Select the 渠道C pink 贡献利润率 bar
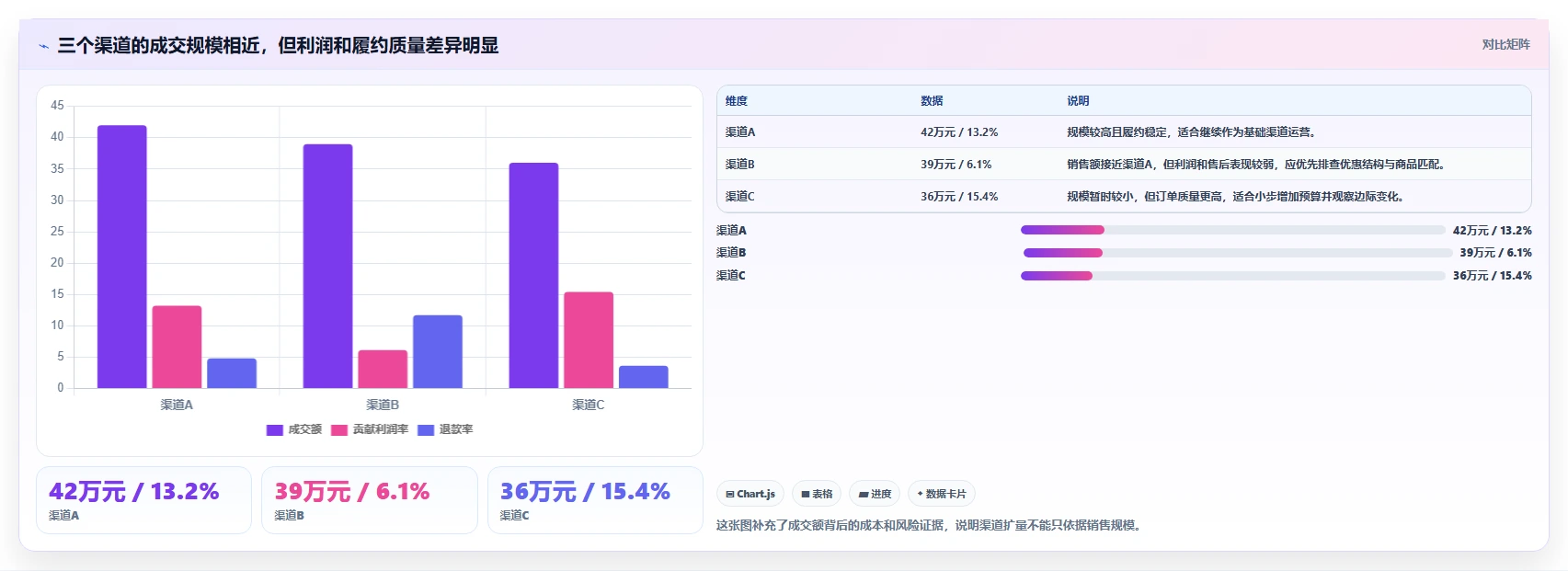This screenshot has width=1568, height=571. click(x=589, y=340)
